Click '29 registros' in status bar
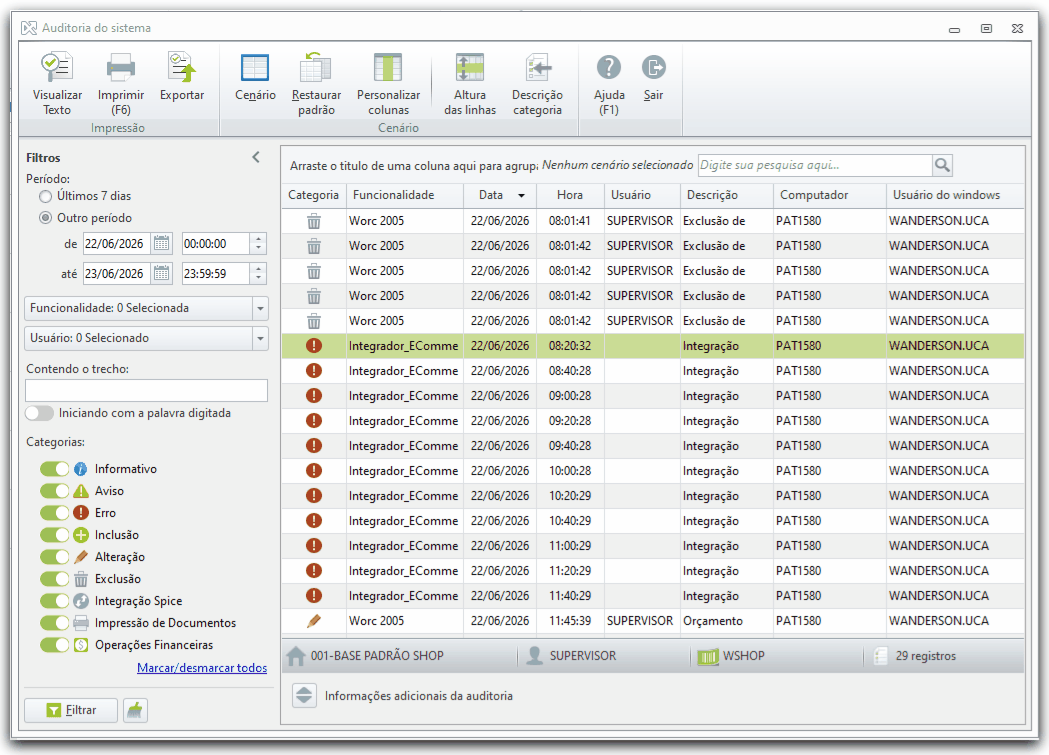The width and height of the screenshot is (1049, 755). [925, 656]
